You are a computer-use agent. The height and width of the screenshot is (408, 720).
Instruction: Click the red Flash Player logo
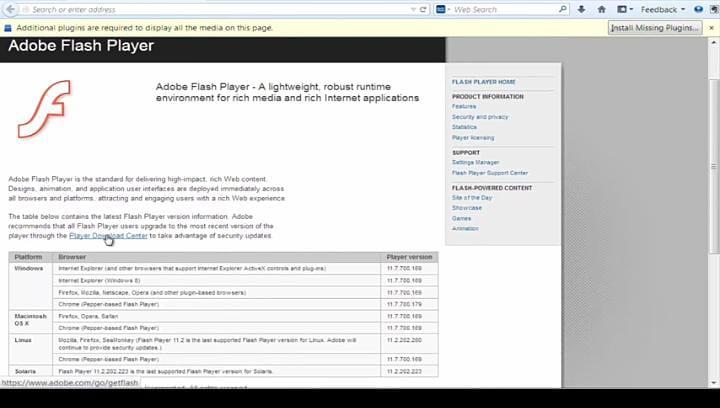pos(45,109)
